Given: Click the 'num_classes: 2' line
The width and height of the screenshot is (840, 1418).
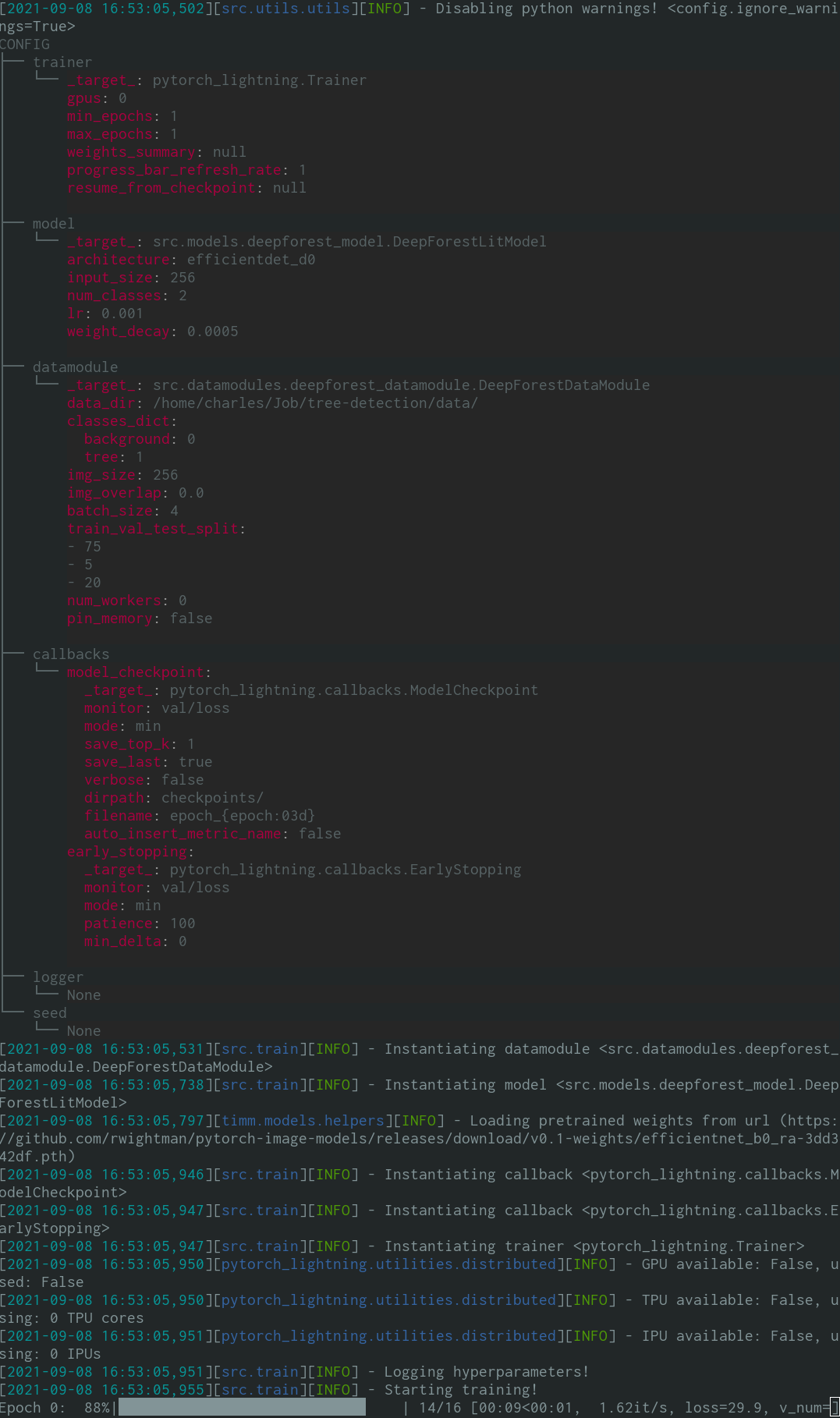Looking at the screenshot, I should (127, 296).
